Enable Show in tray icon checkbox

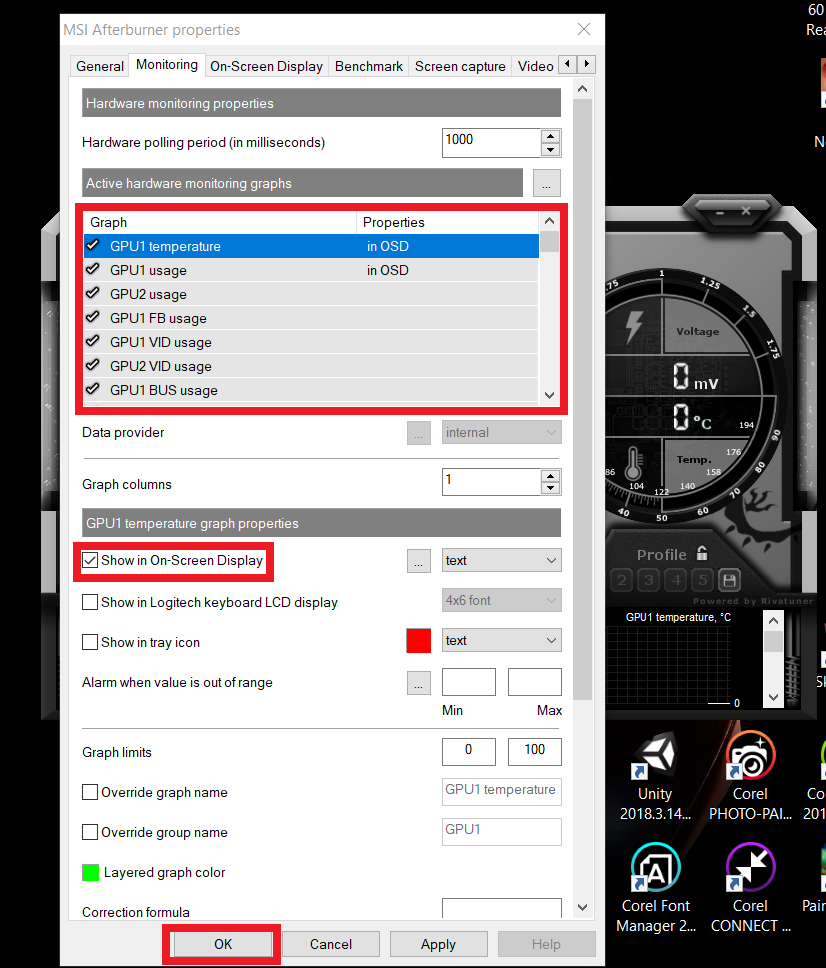tap(90, 642)
